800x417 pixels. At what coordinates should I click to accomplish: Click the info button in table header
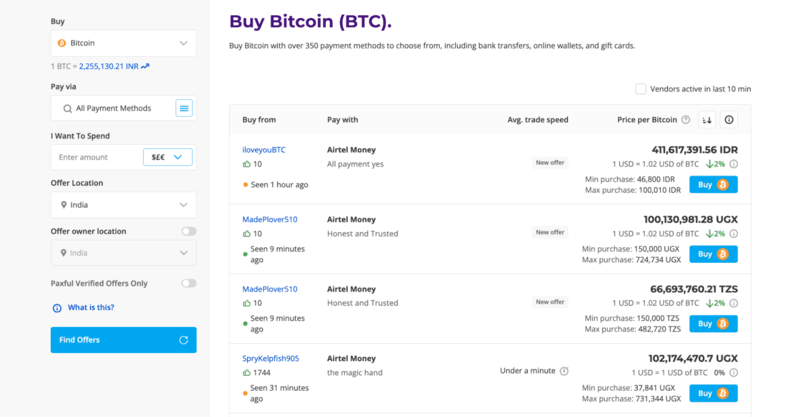[729, 120]
